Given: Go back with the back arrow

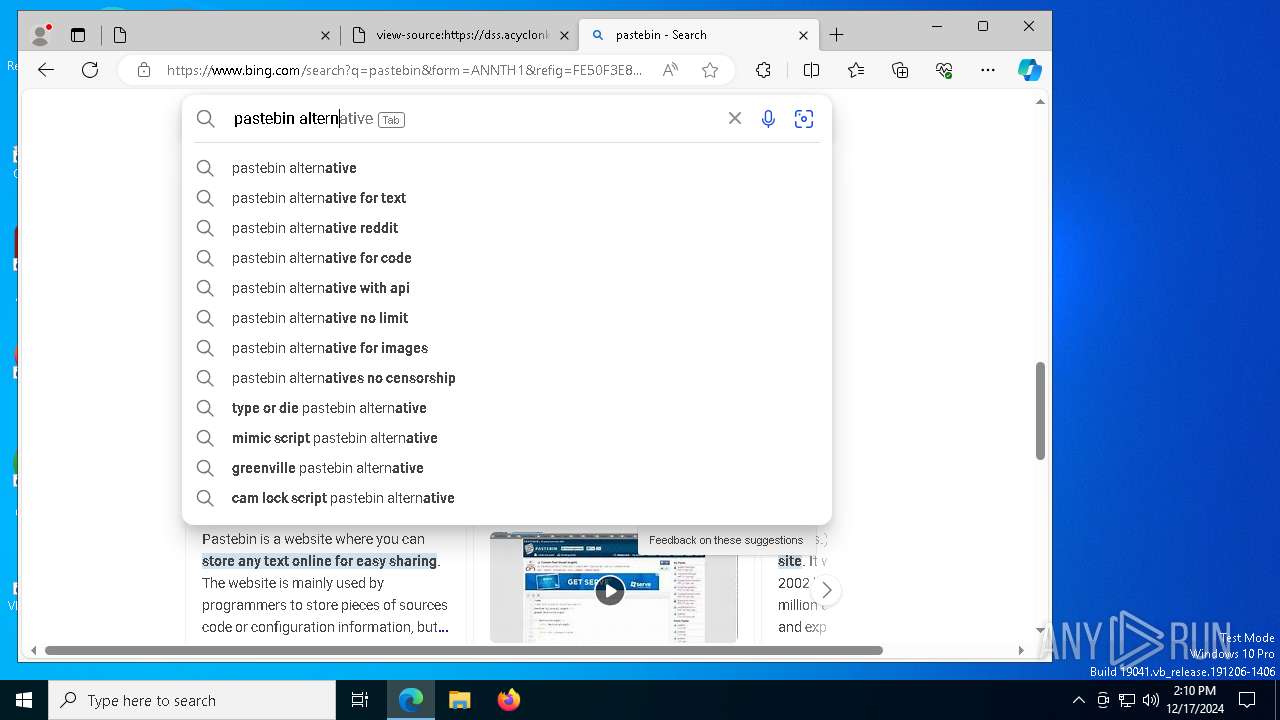Looking at the screenshot, I should click(x=46, y=70).
